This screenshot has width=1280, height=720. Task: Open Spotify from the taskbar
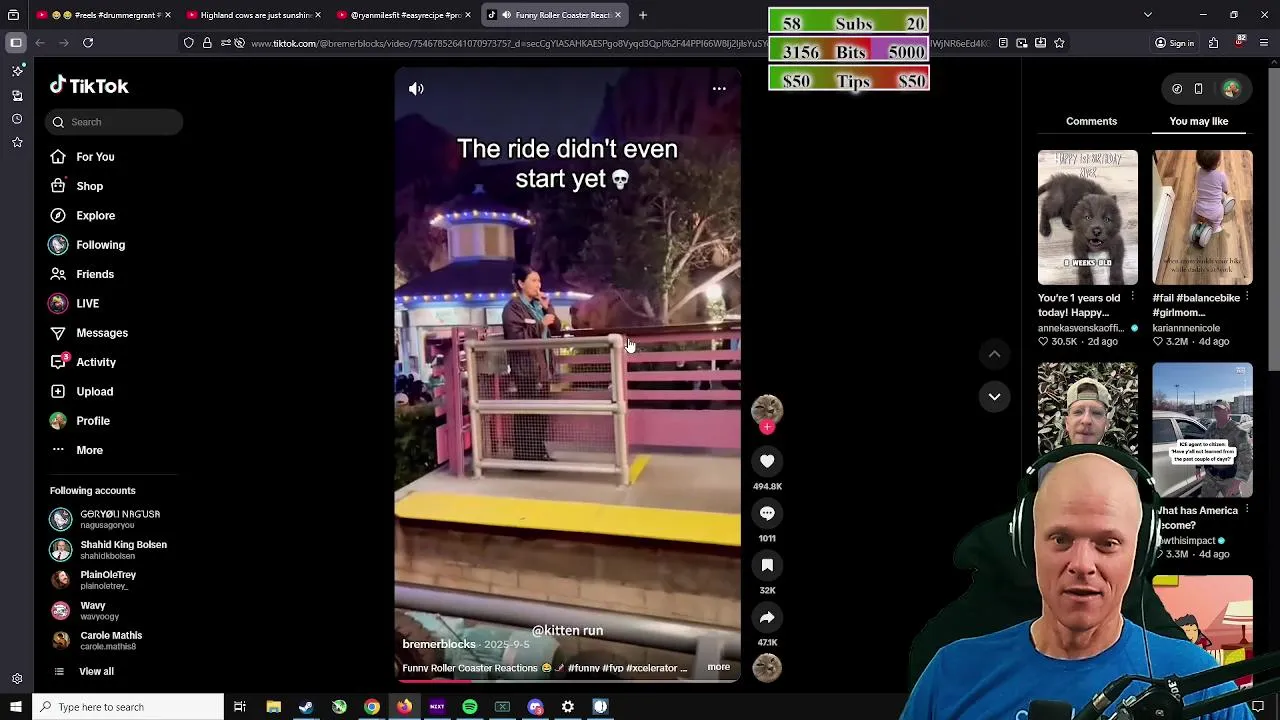click(470, 707)
